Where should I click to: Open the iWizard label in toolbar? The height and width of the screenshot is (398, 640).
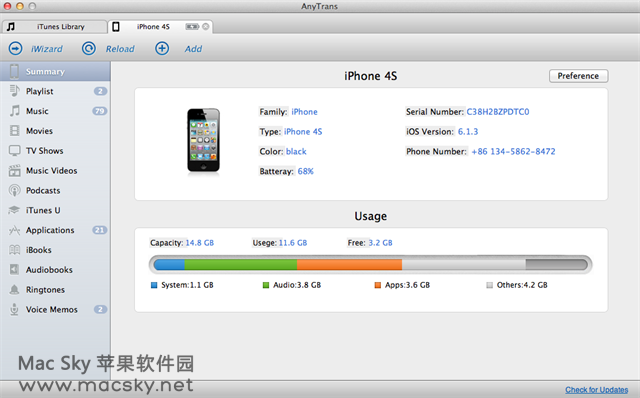[x=47, y=49]
